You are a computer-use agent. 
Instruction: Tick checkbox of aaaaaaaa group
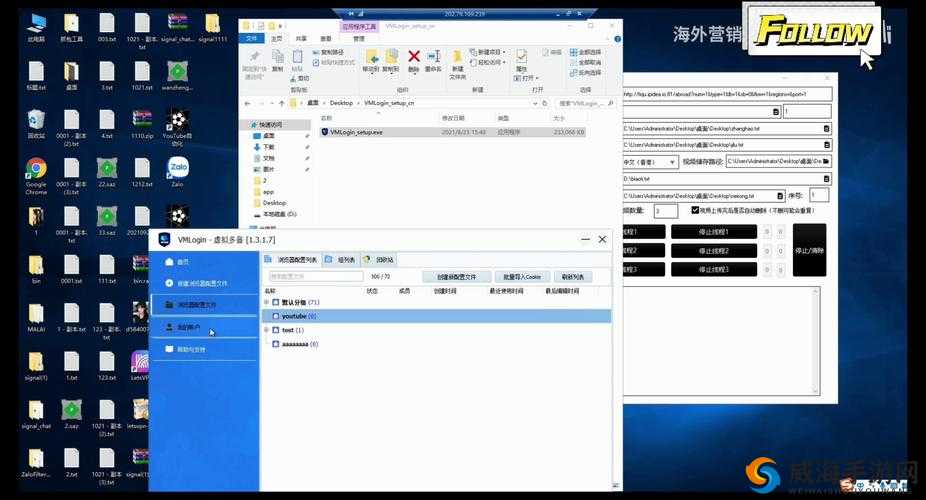click(276, 344)
